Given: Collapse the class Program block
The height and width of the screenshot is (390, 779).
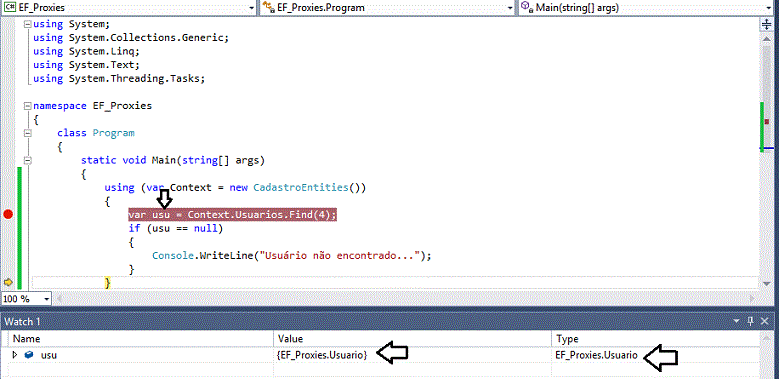Looking at the screenshot, I should coord(28,133).
